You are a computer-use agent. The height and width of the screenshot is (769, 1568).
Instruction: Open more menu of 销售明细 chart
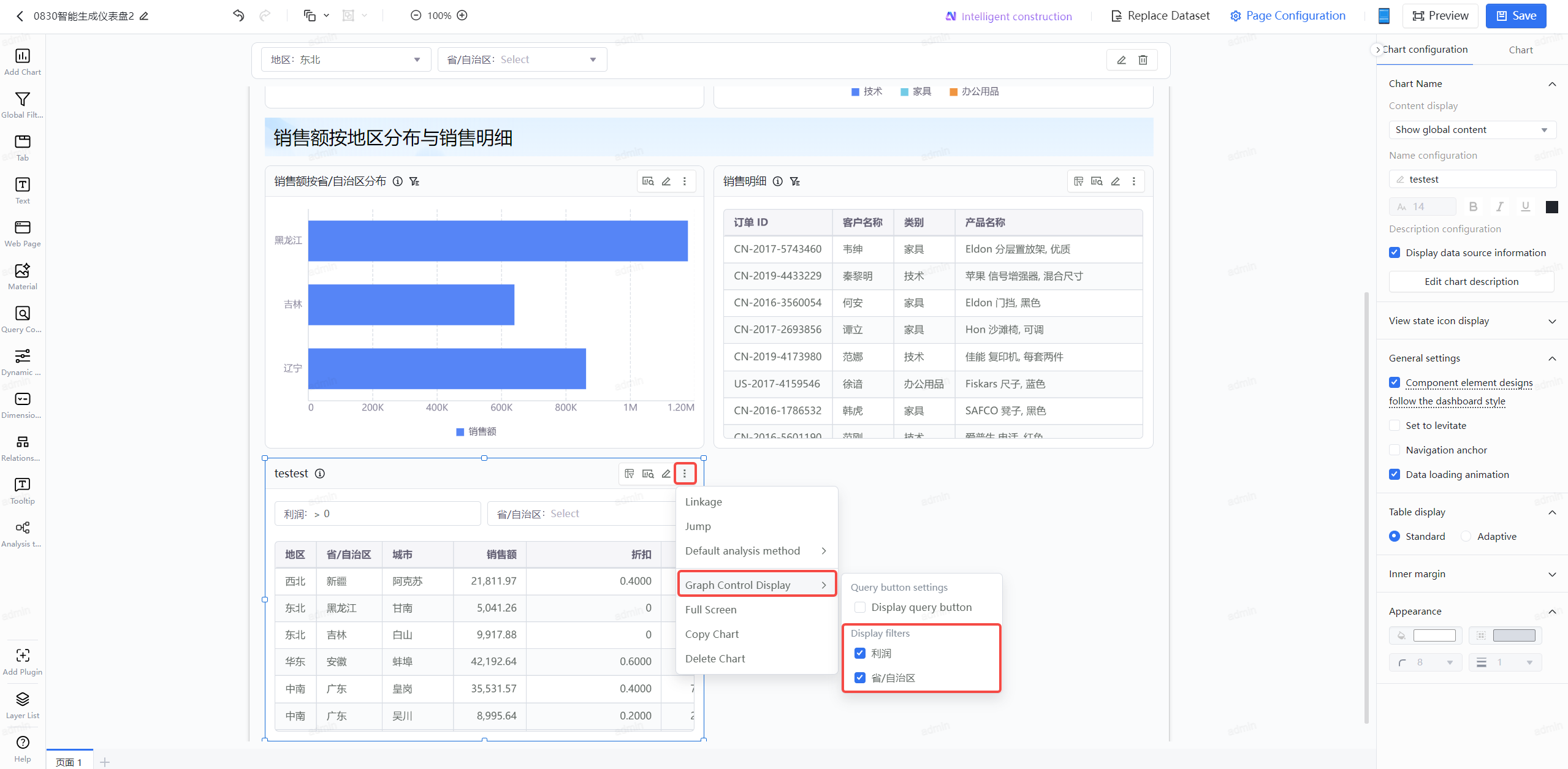click(x=1134, y=181)
